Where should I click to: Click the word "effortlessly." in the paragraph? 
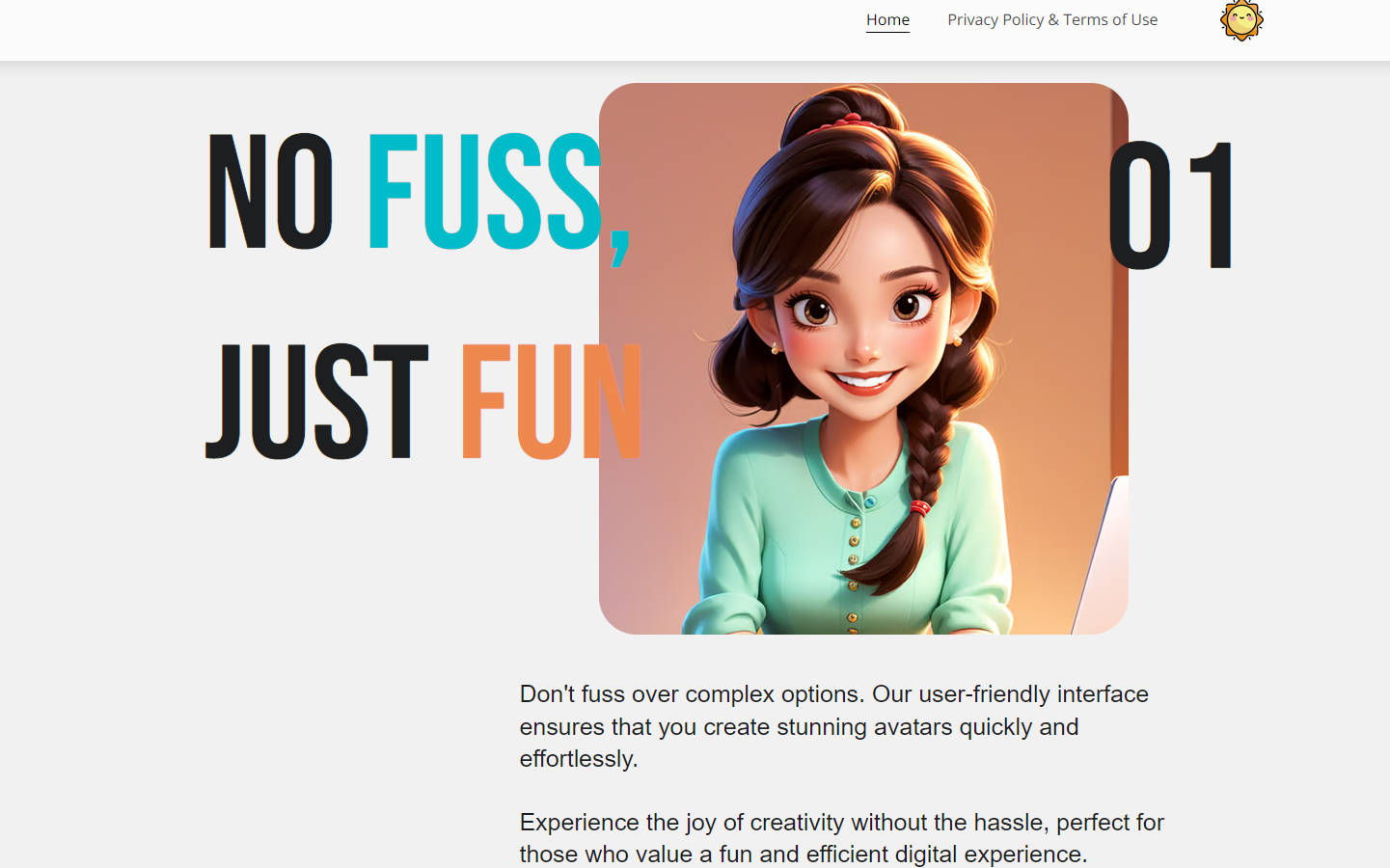pos(579,759)
